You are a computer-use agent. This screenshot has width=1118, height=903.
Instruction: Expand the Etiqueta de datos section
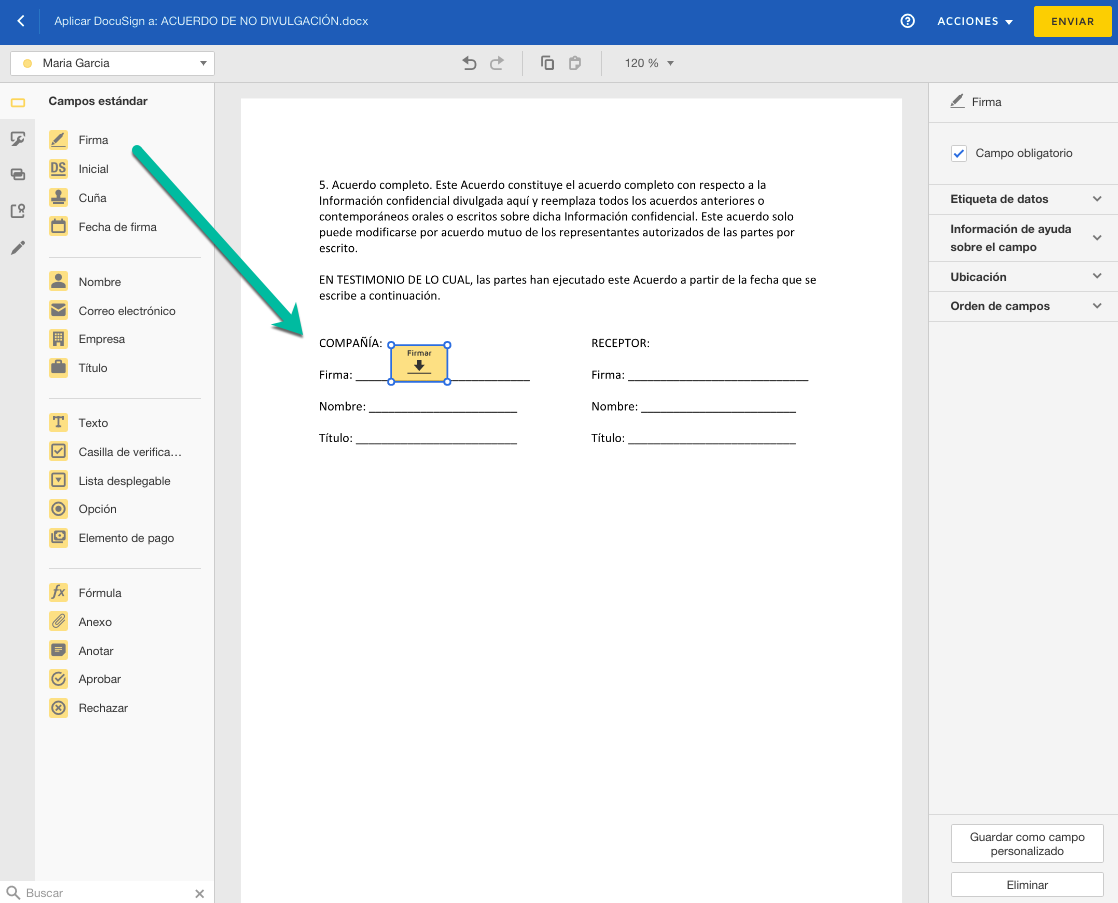(x=1024, y=199)
